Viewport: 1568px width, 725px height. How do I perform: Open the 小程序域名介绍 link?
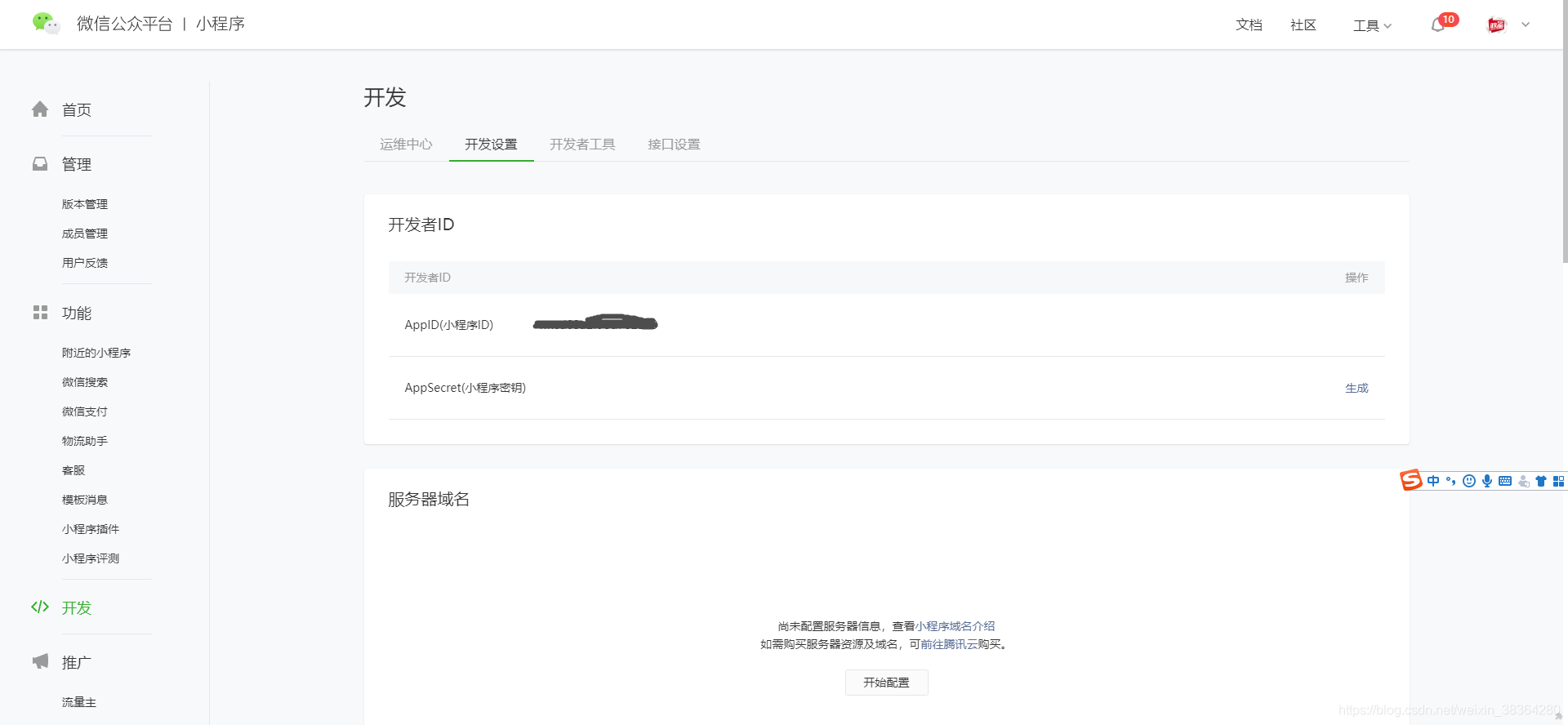pyautogui.click(x=955, y=626)
